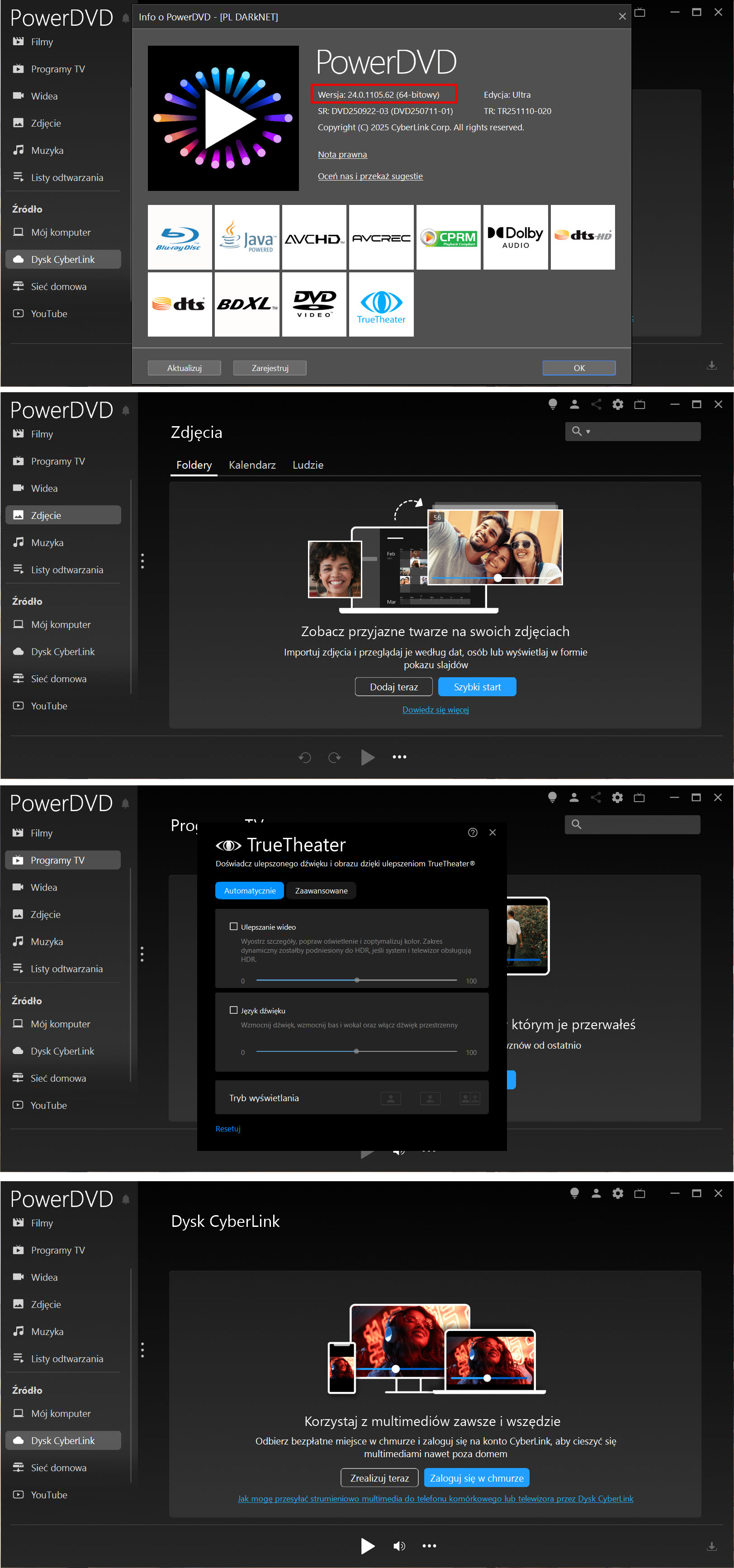Select the split-view Tryb wyświetlania mode icon
Image resolution: width=734 pixels, height=1568 pixels.
click(x=470, y=1098)
